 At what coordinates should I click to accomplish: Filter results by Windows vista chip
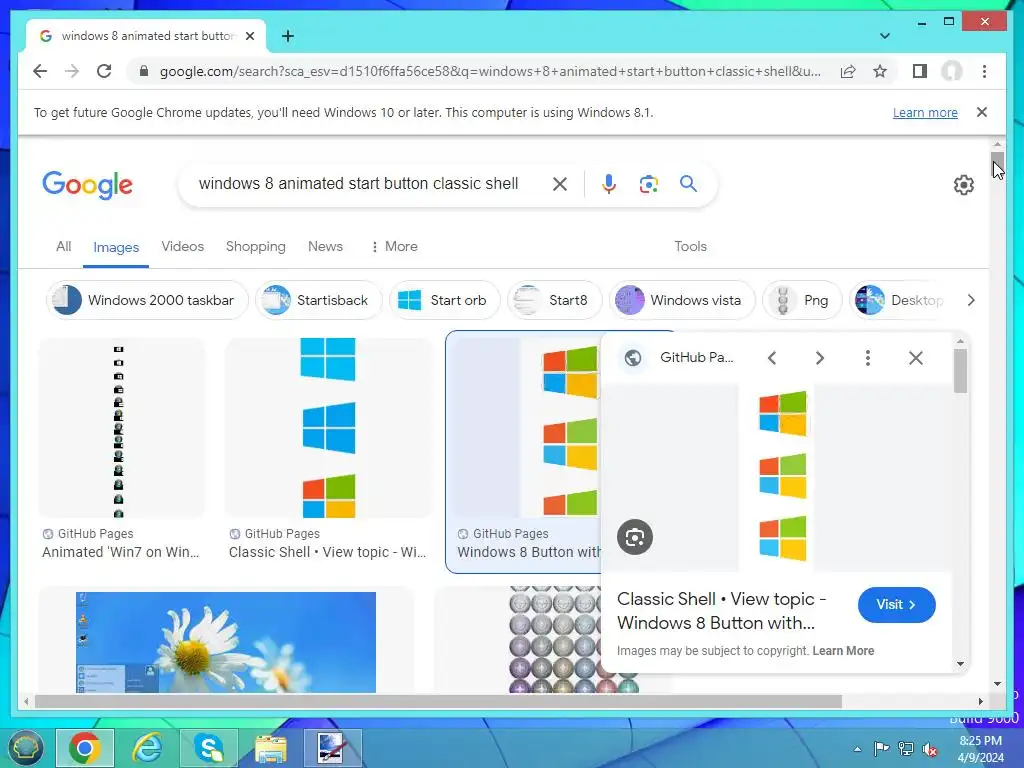point(682,300)
